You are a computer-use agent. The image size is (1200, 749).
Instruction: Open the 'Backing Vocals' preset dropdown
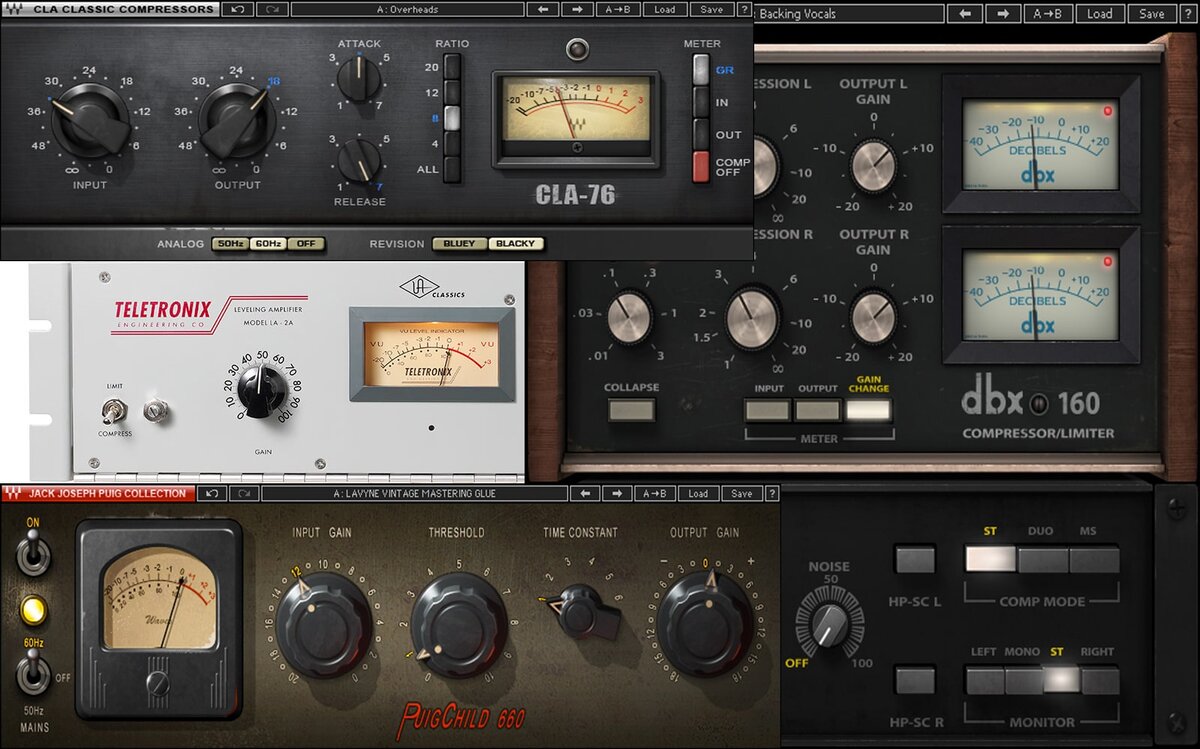coord(850,14)
